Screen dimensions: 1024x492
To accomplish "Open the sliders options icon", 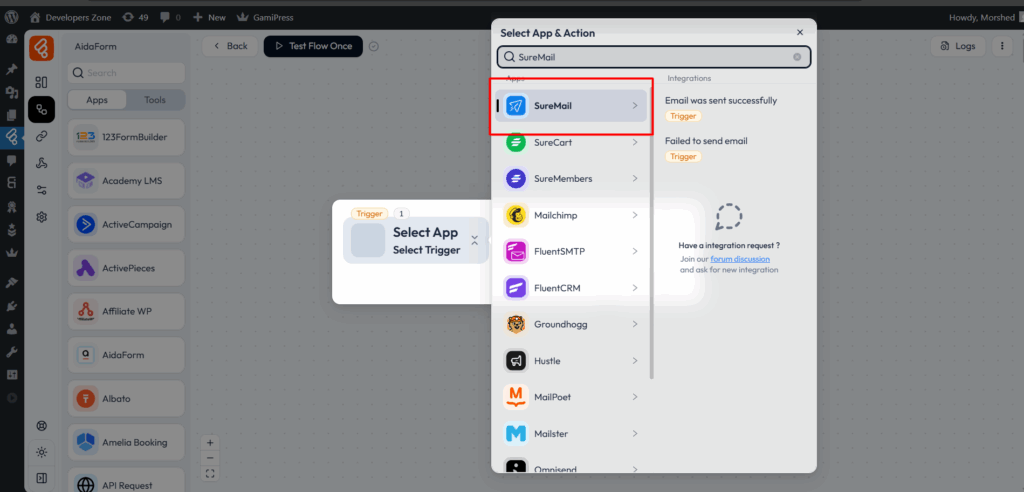I will [42, 190].
